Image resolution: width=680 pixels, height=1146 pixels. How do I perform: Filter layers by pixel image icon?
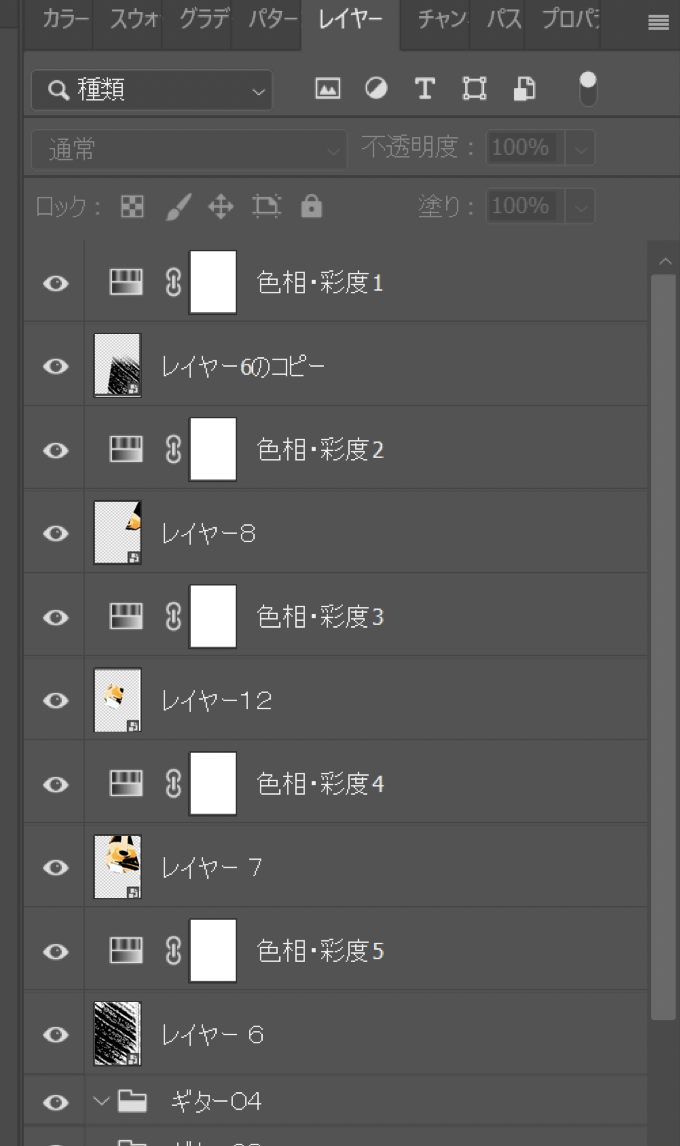click(x=328, y=88)
